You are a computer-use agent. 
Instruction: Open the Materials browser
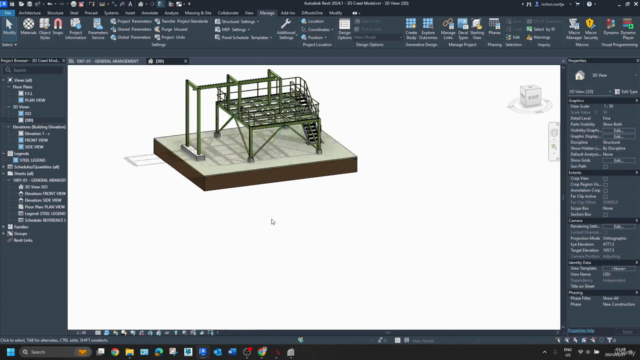28,28
